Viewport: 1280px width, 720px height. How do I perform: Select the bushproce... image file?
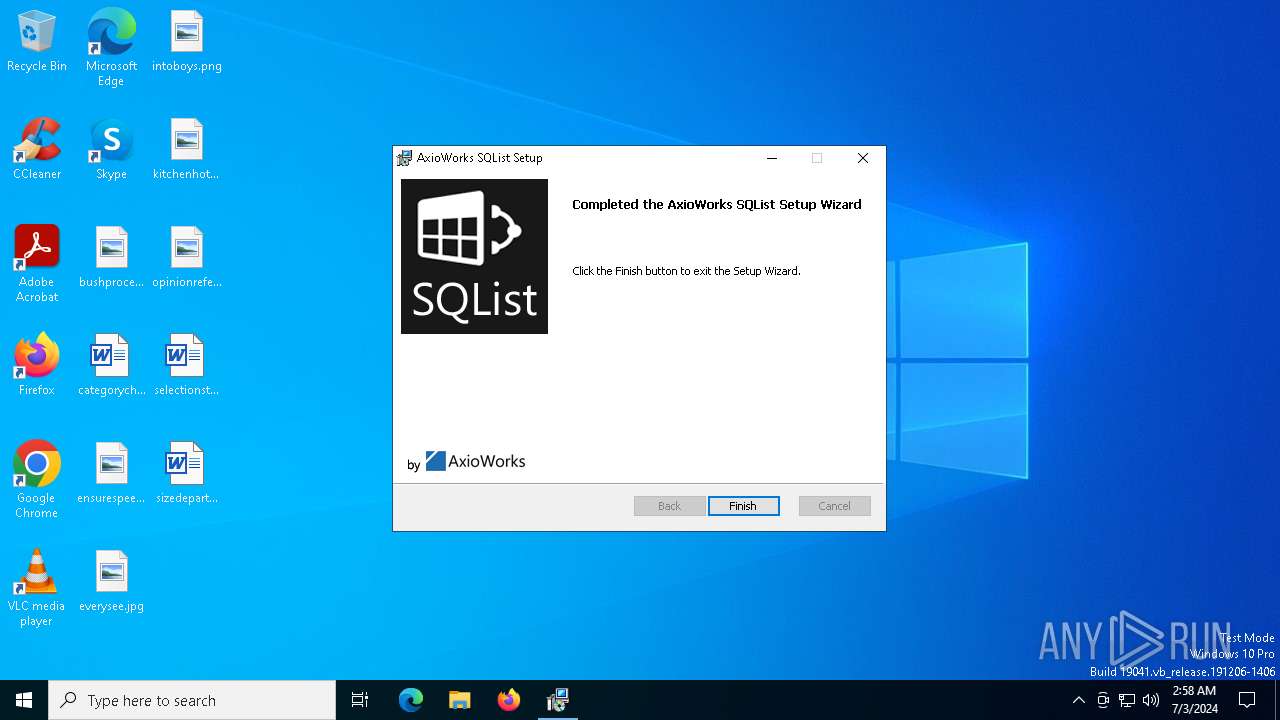[x=111, y=258]
